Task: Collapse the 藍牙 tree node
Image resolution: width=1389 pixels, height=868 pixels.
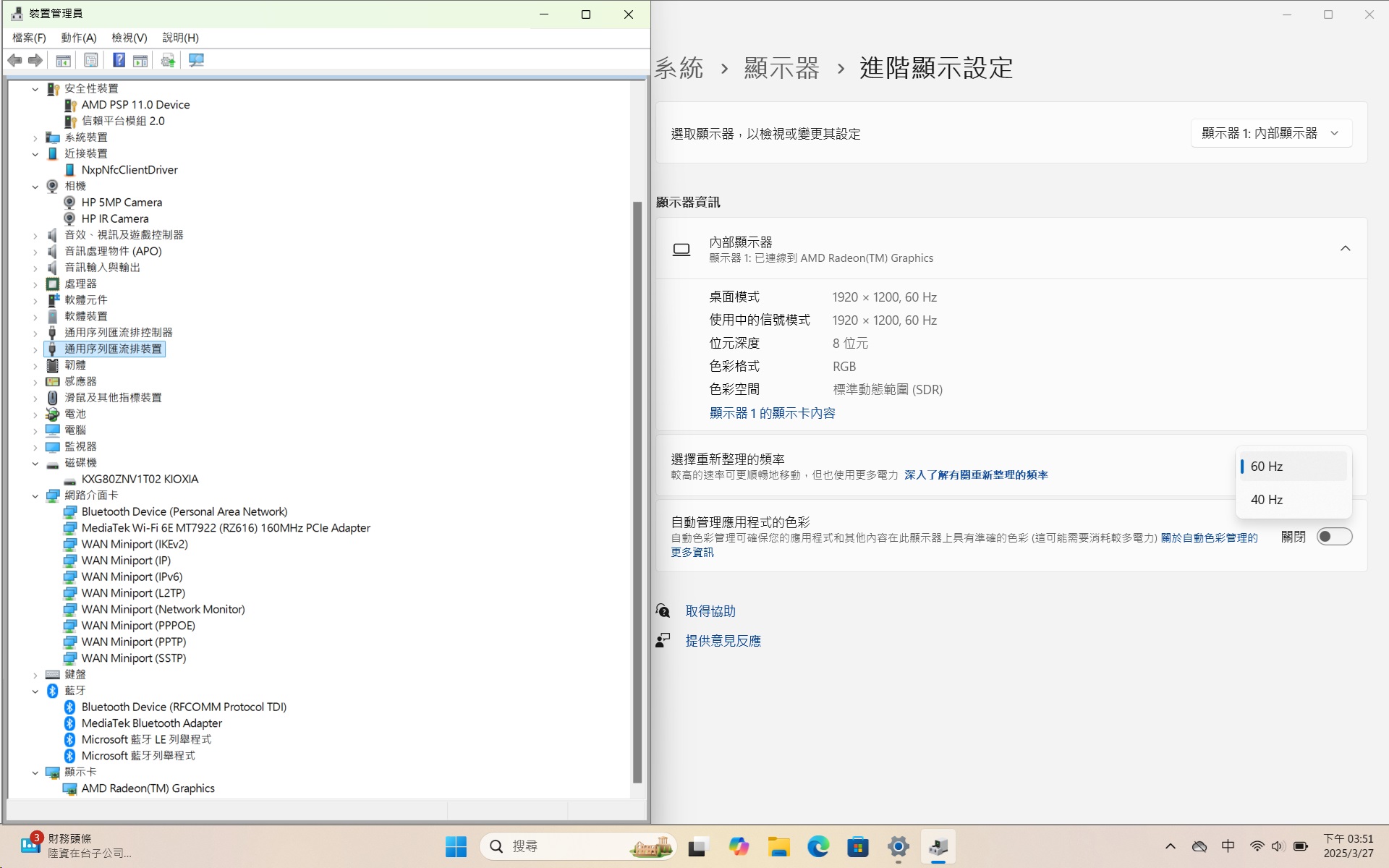Action: pyautogui.click(x=35, y=691)
